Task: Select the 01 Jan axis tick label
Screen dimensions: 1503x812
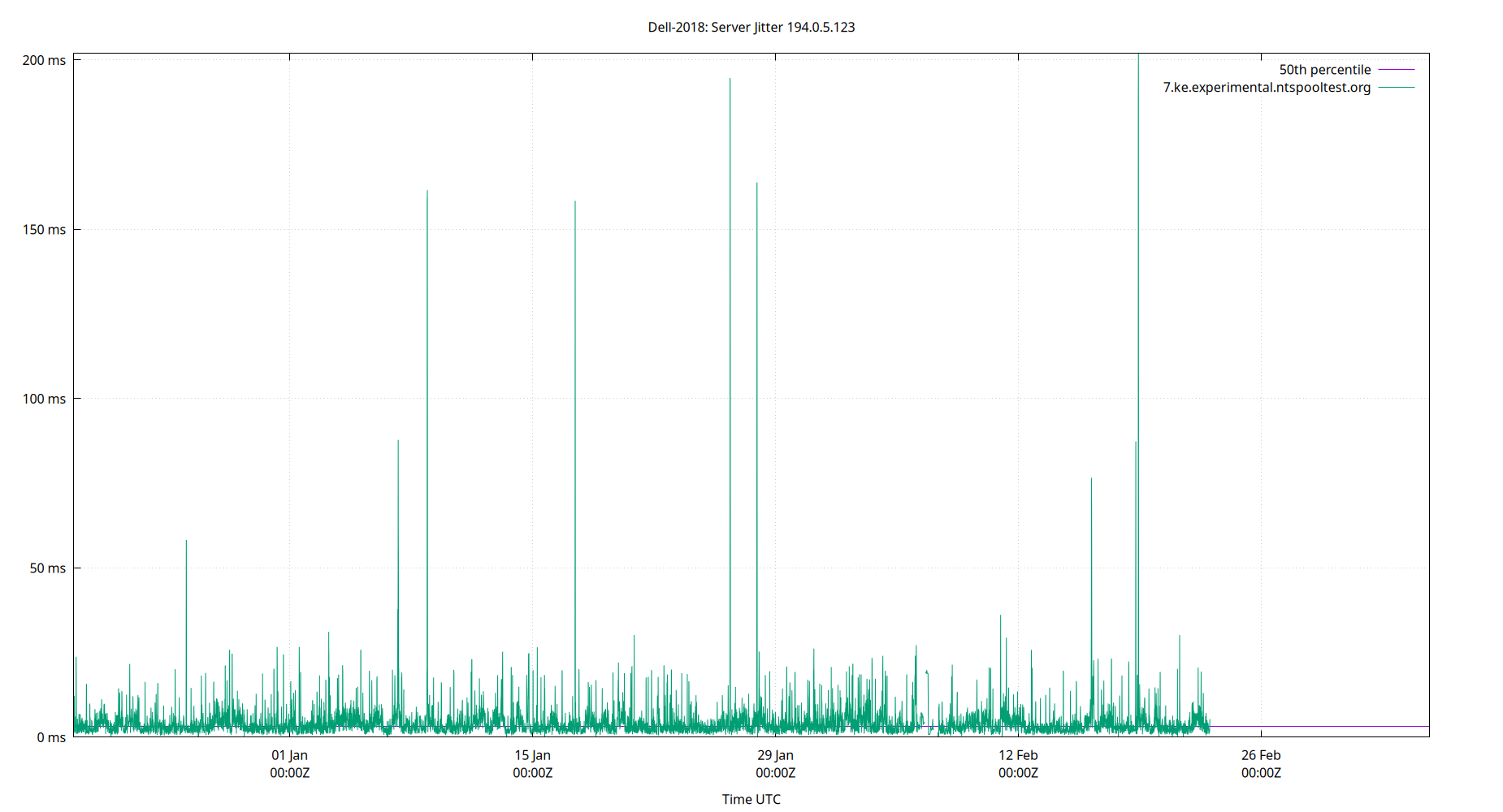Action: 288,755
